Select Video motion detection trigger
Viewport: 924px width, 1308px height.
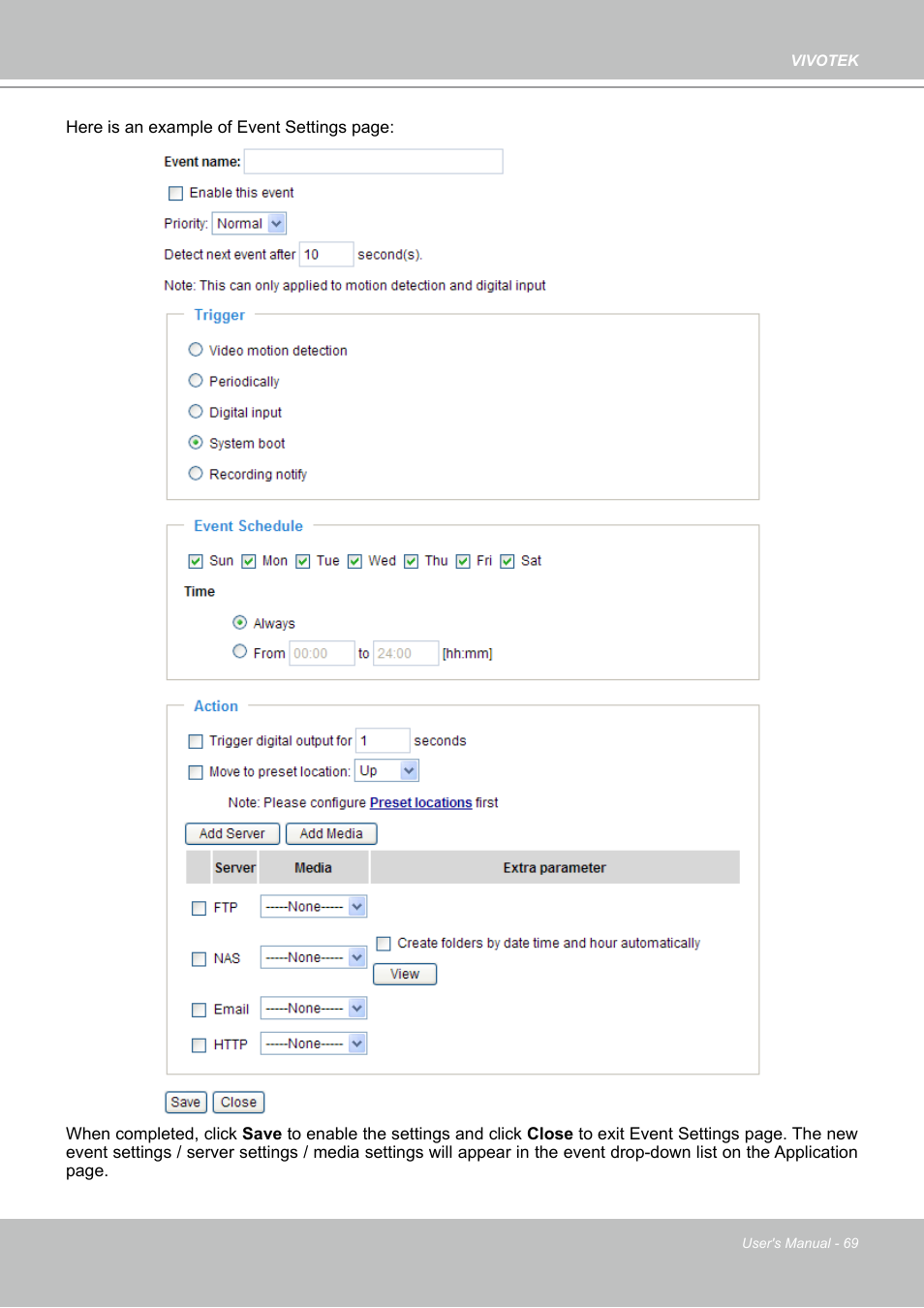click(x=196, y=350)
